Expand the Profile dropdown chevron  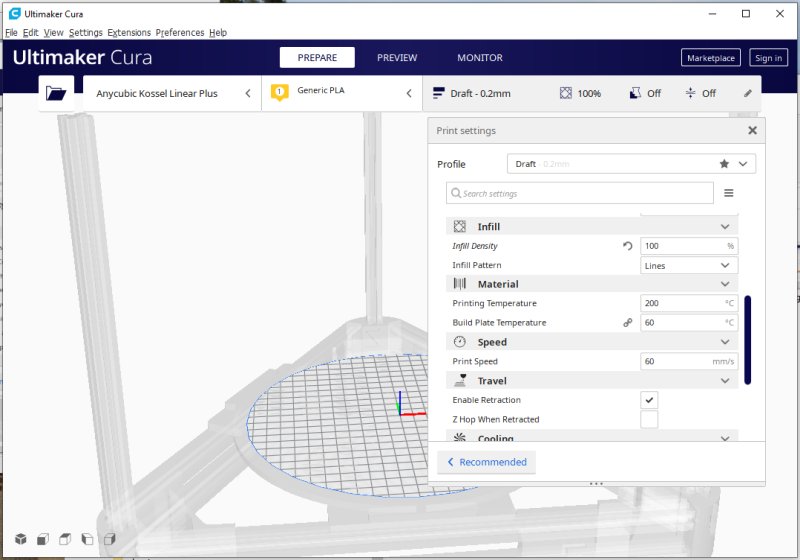coord(743,164)
